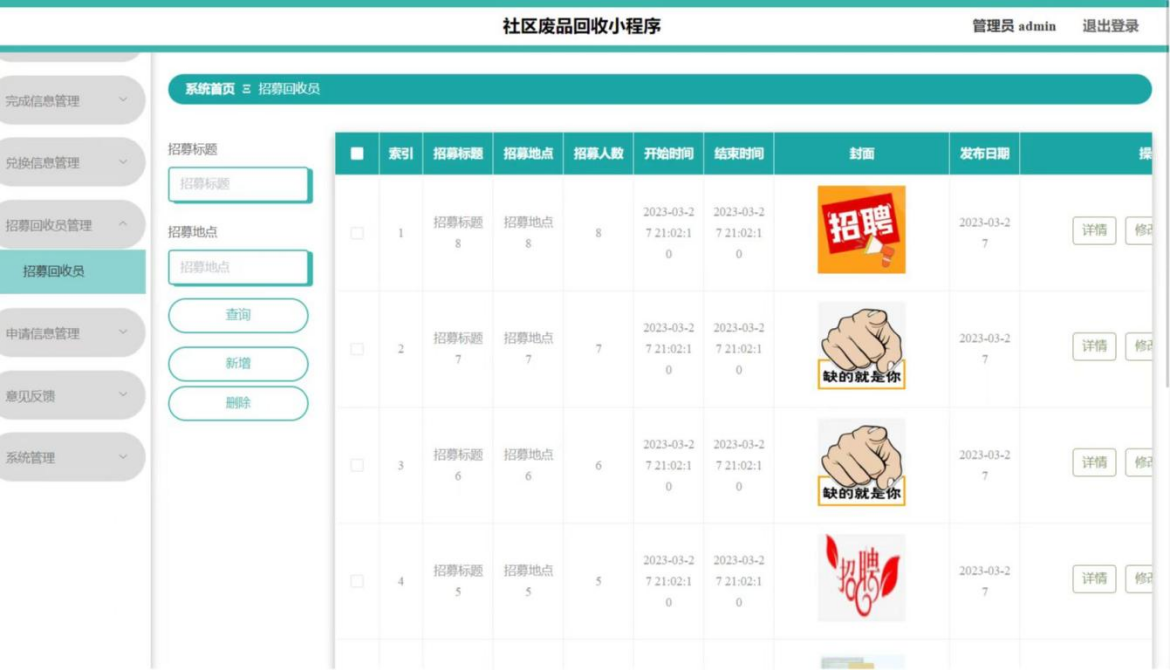
Task: Expand the 申请信息管理 menu chevron
Action: point(123,332)
